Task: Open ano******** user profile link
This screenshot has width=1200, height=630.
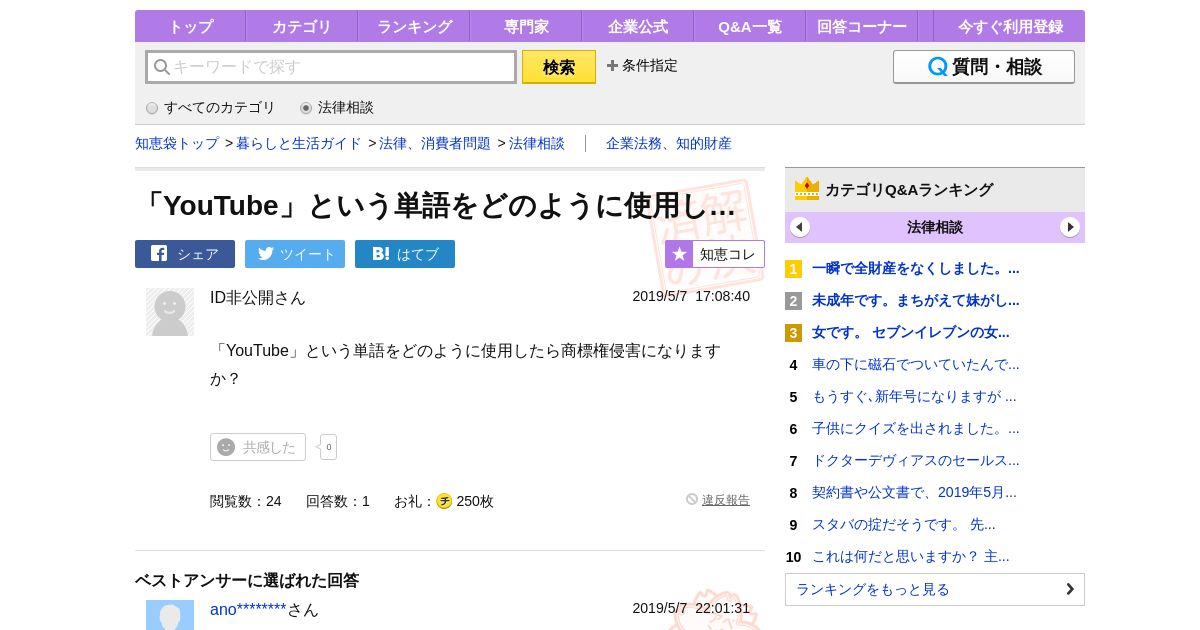Action: [248, 609]
